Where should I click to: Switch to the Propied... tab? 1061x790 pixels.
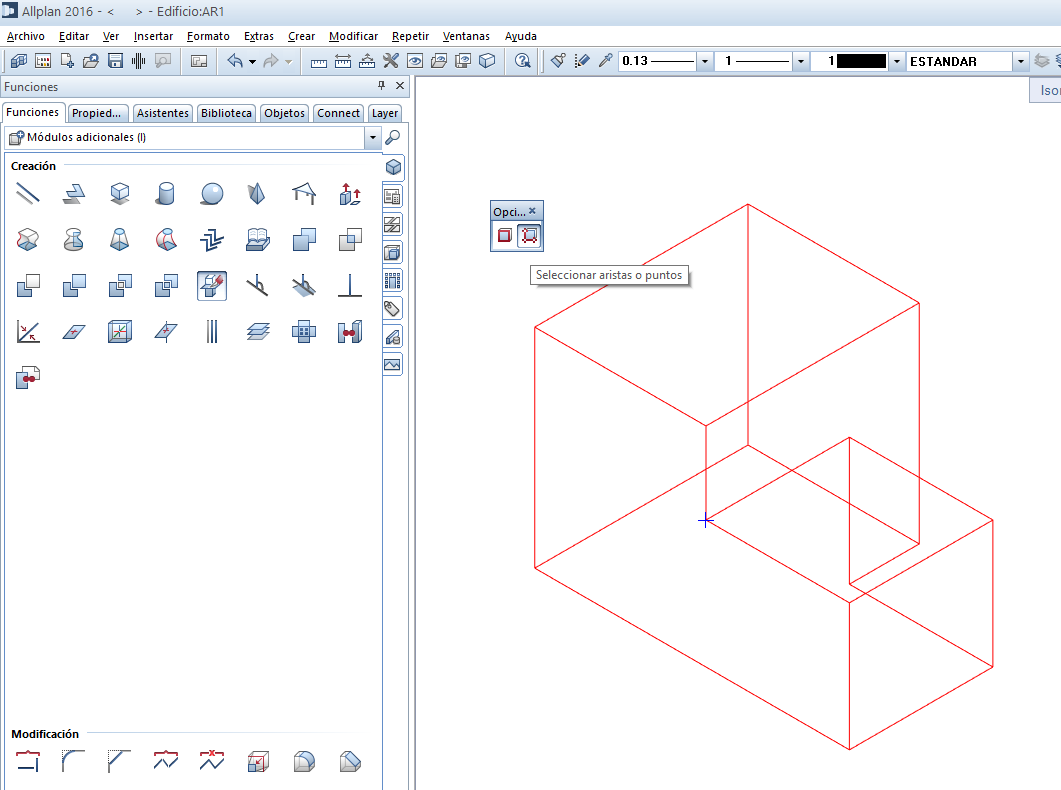coord(96,113)
